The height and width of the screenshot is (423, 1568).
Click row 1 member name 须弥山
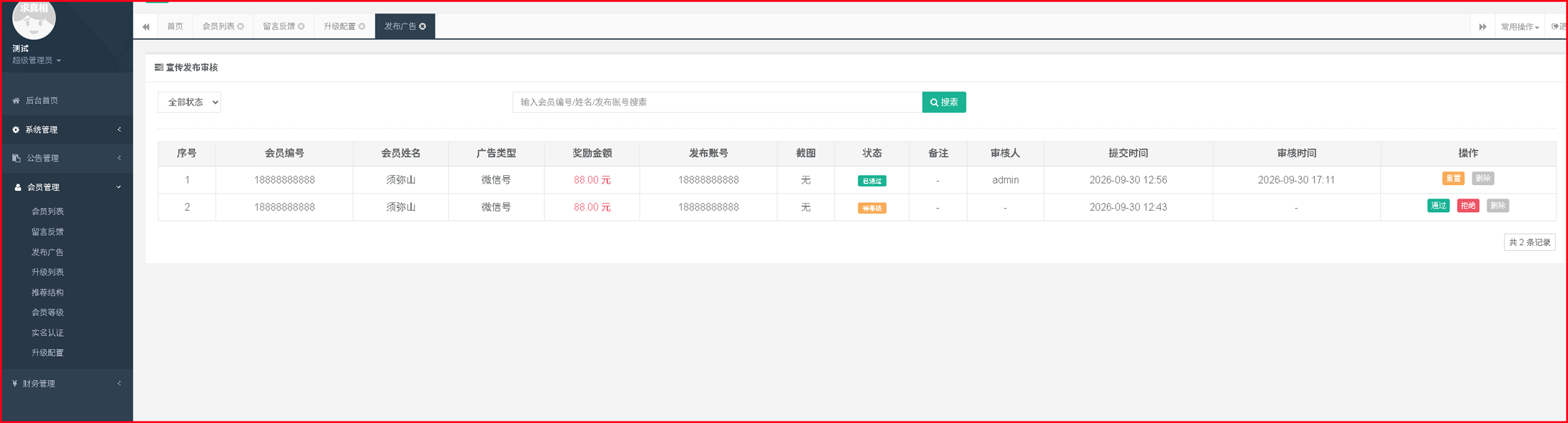(400, 180)
